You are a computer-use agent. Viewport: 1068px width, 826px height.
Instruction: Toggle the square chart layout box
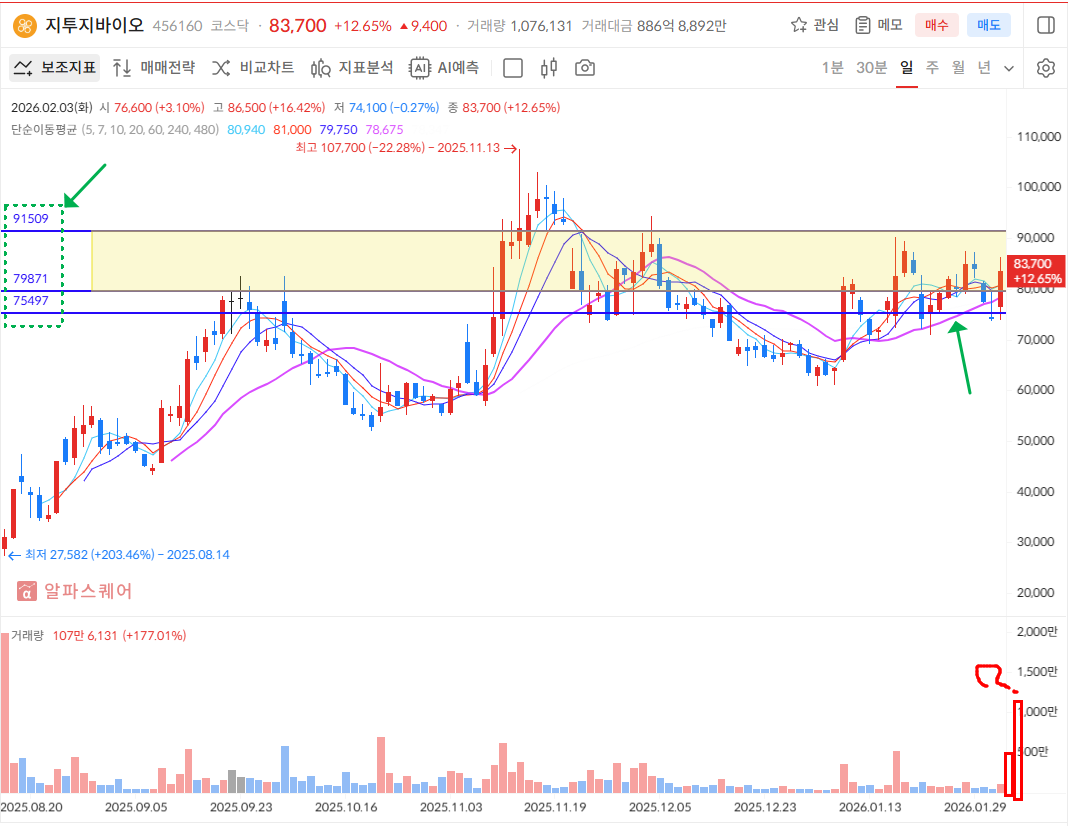click(x=513, y=68)
